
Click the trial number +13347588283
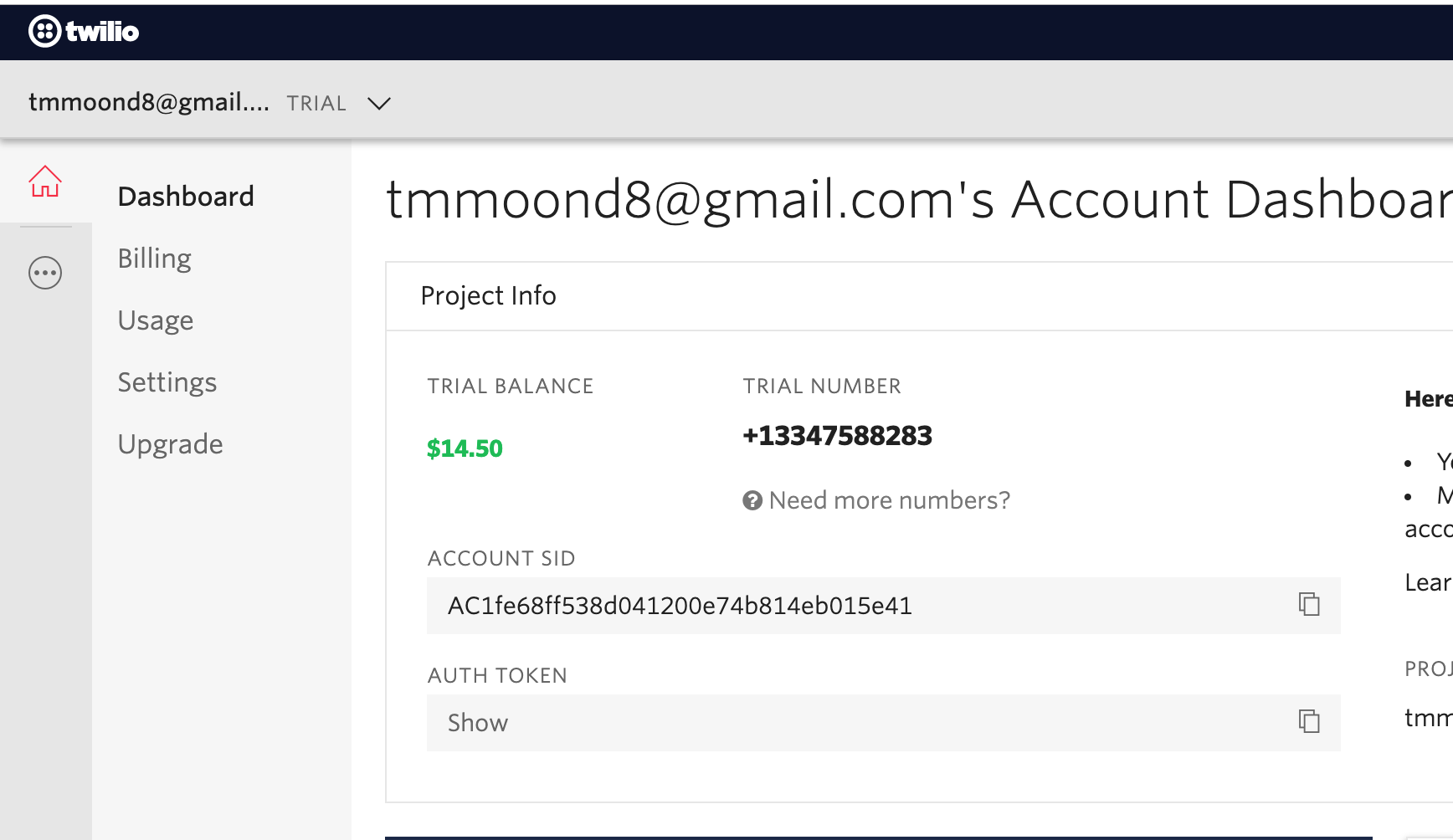(x=838, y=436)
